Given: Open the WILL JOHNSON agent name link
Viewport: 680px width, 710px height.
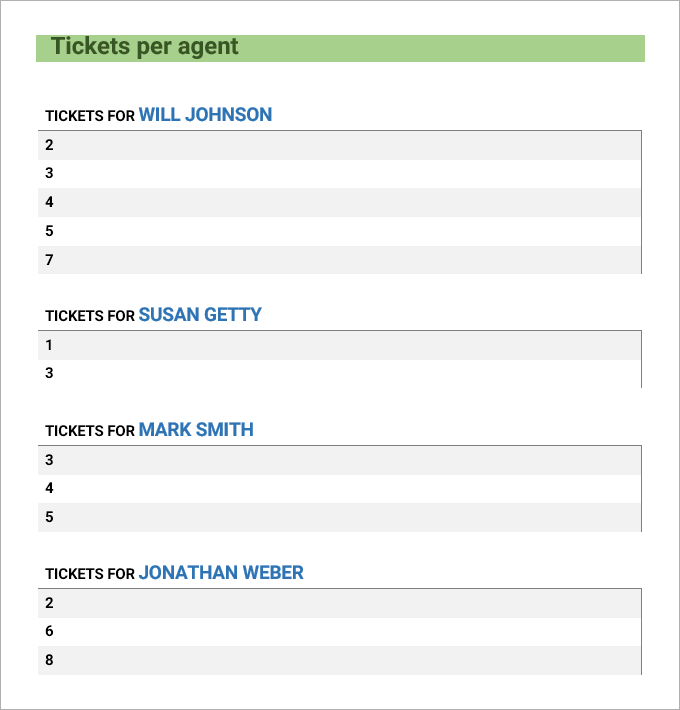Looking at the screenshot, I should point(205,115).
